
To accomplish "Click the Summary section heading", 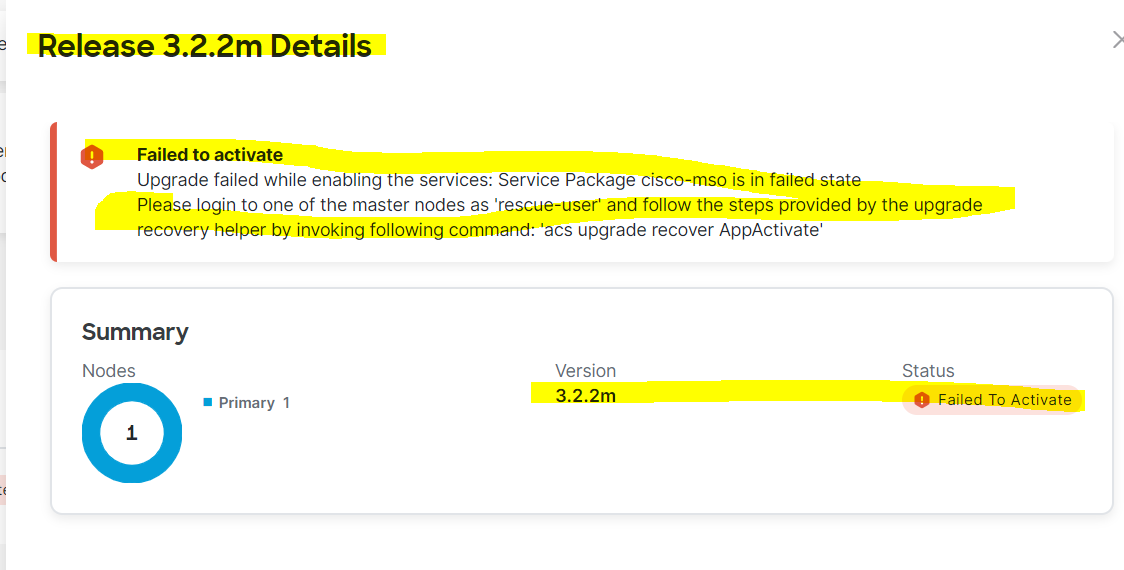I will (x=135, y=332).
